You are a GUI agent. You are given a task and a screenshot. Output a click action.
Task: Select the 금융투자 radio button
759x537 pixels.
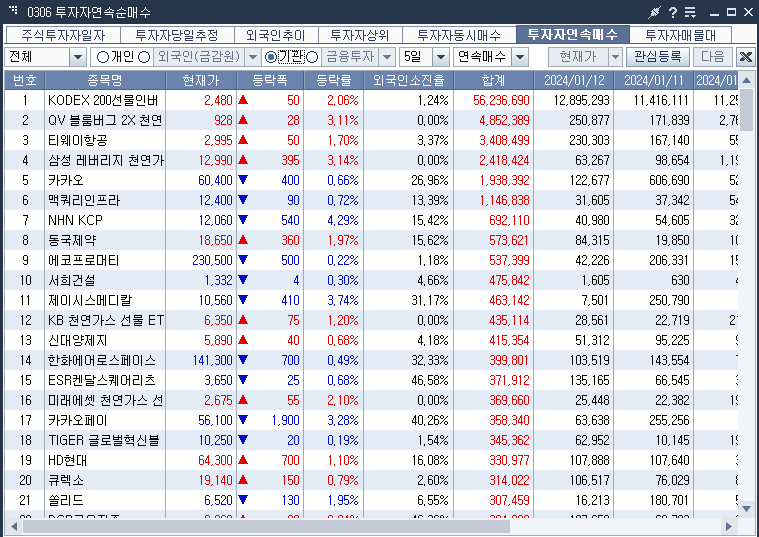(x=313, y=57)
